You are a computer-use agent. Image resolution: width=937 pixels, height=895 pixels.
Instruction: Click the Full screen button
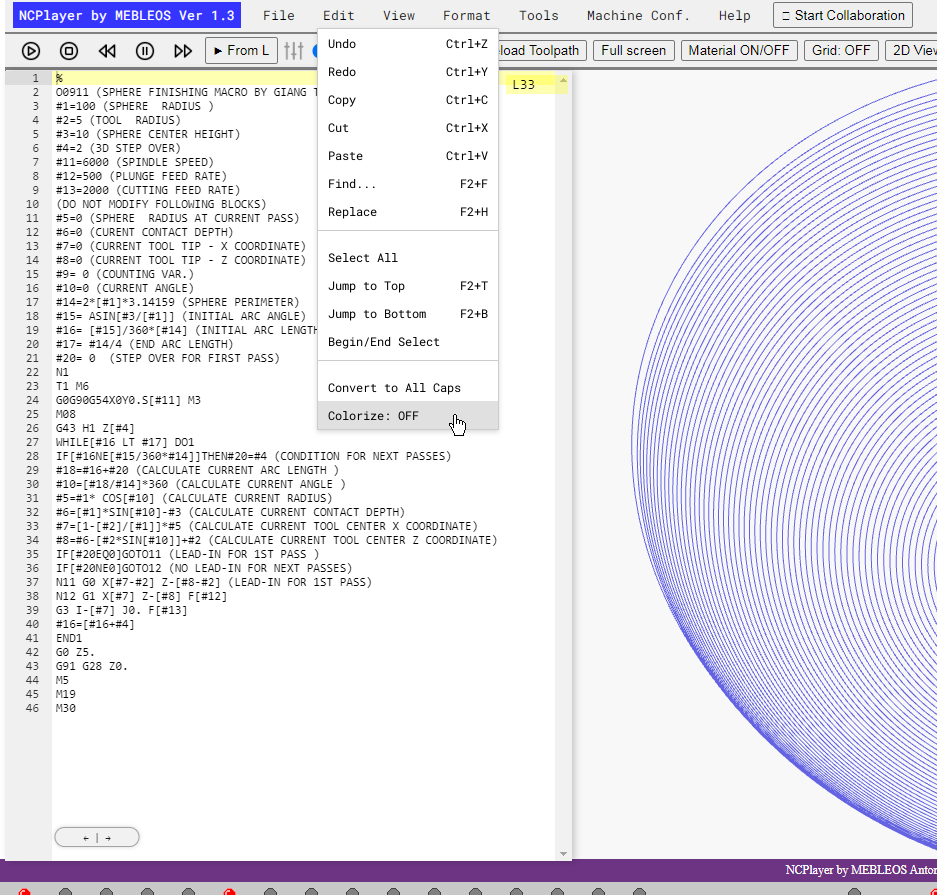coord(633,50)
